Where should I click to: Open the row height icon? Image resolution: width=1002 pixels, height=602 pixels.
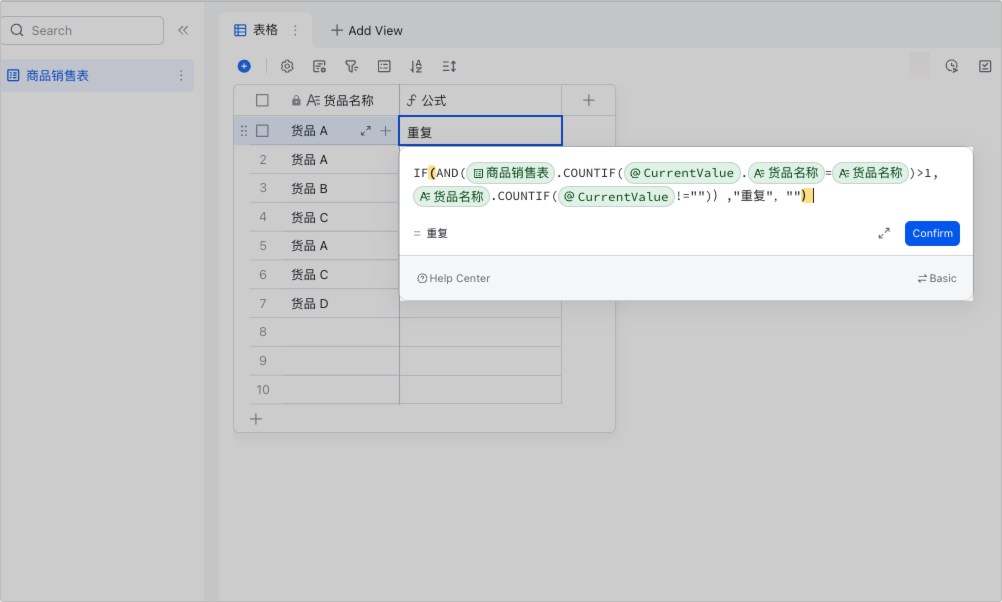pos(449,66)
